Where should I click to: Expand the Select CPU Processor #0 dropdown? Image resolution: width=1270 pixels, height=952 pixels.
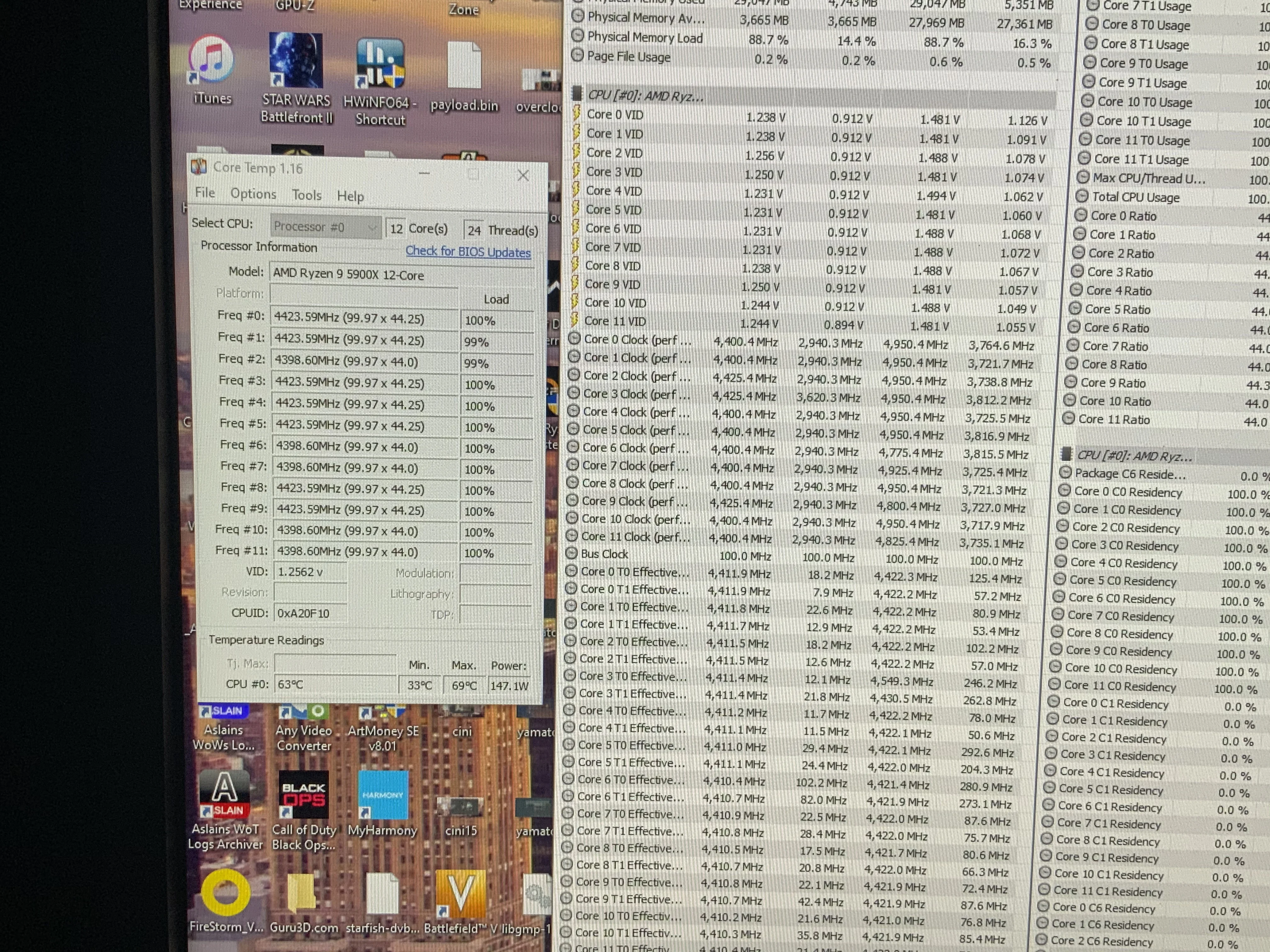click(x=326, y=227)
